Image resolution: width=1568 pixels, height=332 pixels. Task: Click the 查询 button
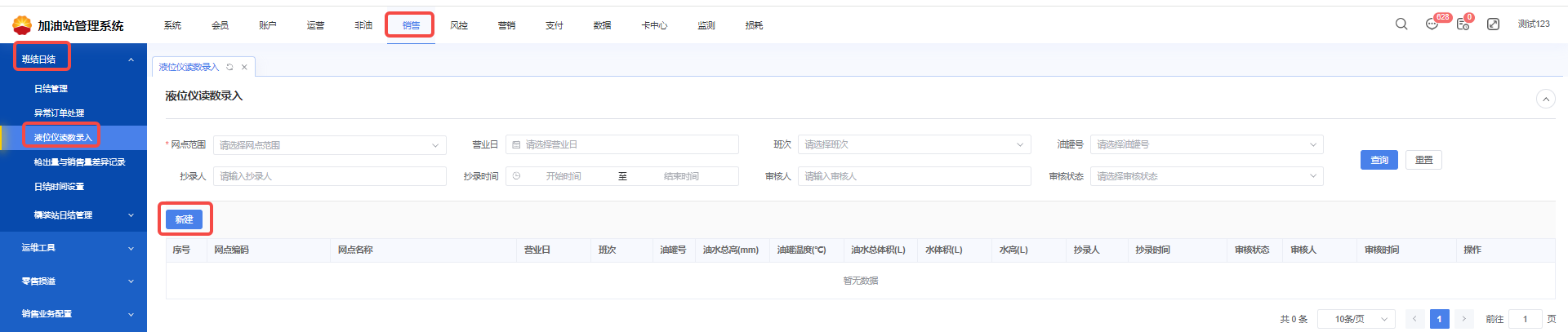pos(1379,160)
